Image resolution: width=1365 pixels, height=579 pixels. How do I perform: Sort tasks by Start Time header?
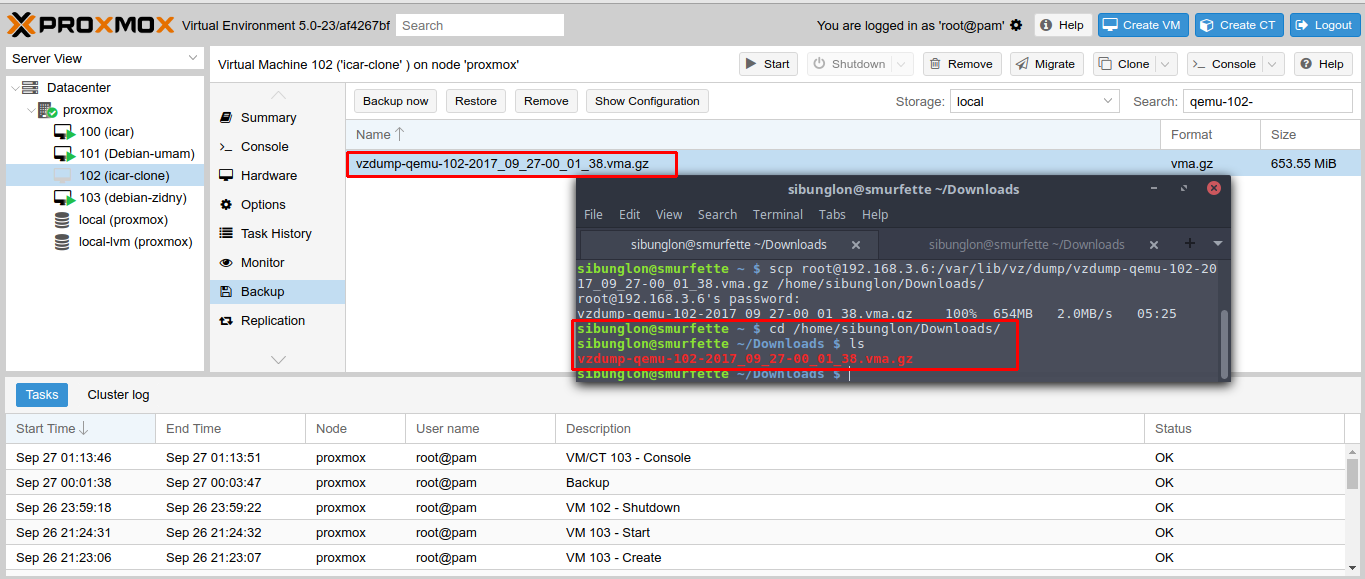pos(80,429)
